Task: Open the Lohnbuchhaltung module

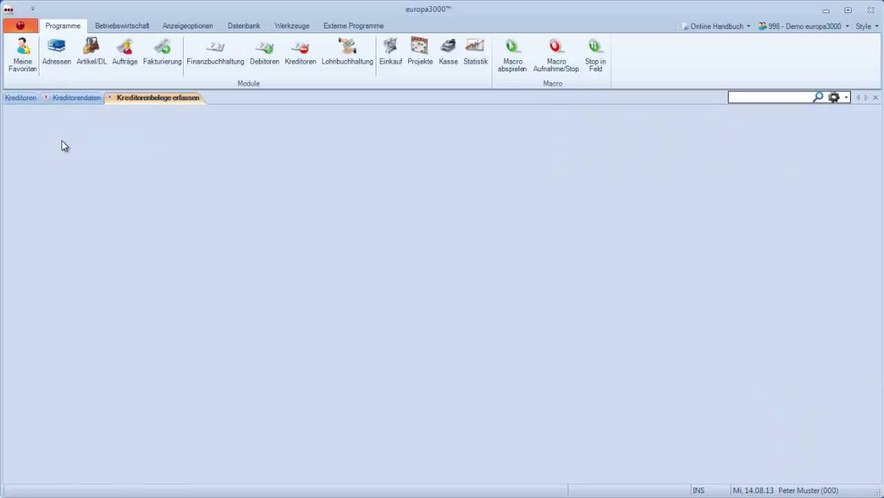Action: pyautogui.click(x=347, y=52)
